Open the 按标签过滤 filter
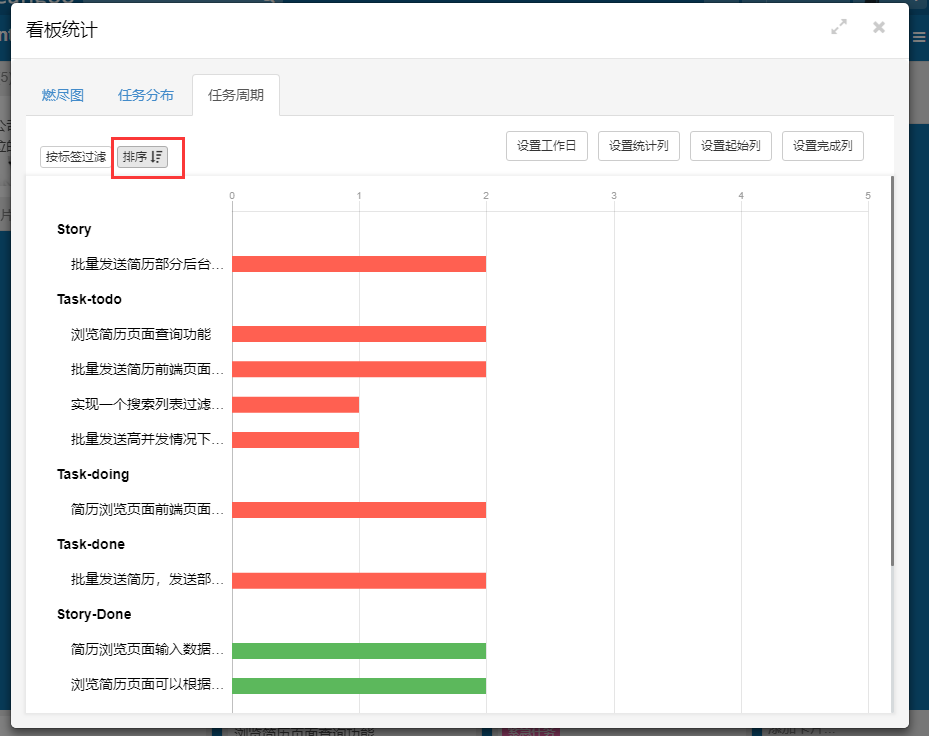Image resolution: width=929 pixels, height=736 pixels. [76, 157]
